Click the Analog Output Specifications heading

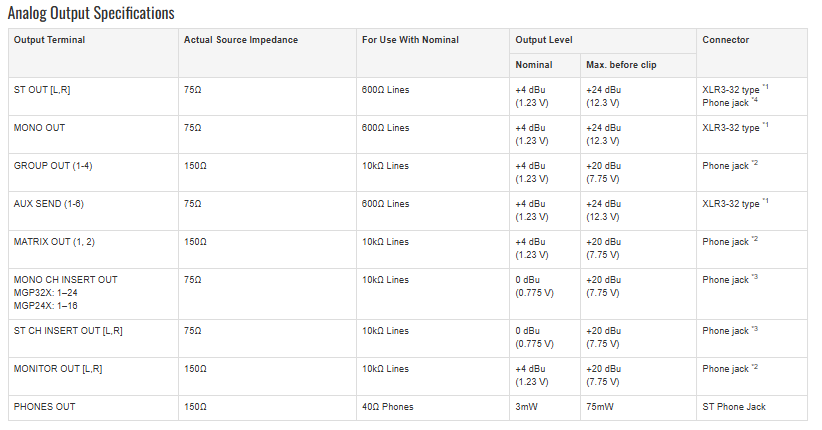click(x=91, y=13)
